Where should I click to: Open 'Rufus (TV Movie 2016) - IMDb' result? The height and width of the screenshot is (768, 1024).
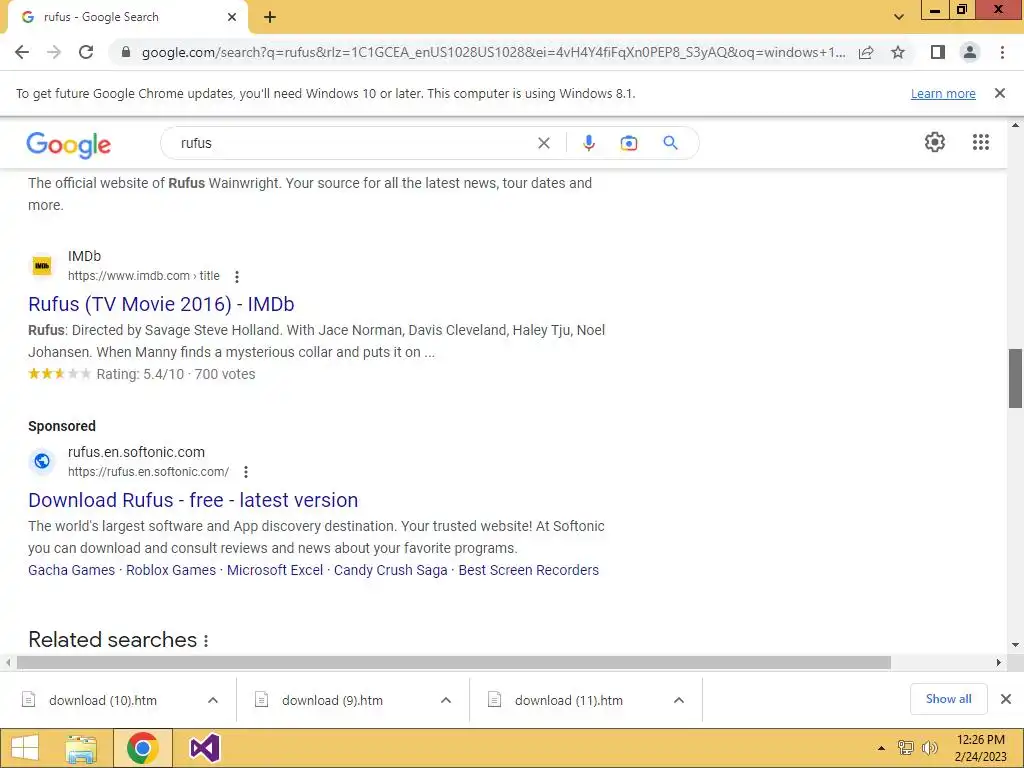[x=161, y=304]
